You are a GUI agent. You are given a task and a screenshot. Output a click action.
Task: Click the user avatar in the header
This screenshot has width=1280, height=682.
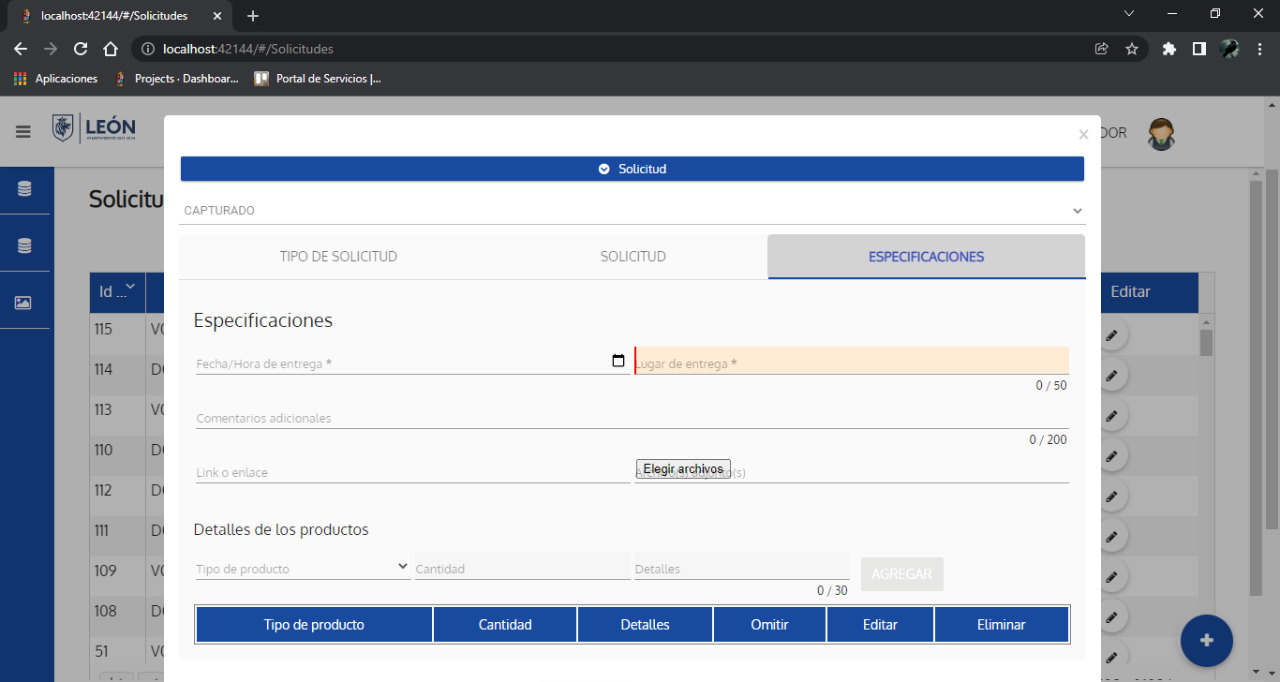[1161, 133]
